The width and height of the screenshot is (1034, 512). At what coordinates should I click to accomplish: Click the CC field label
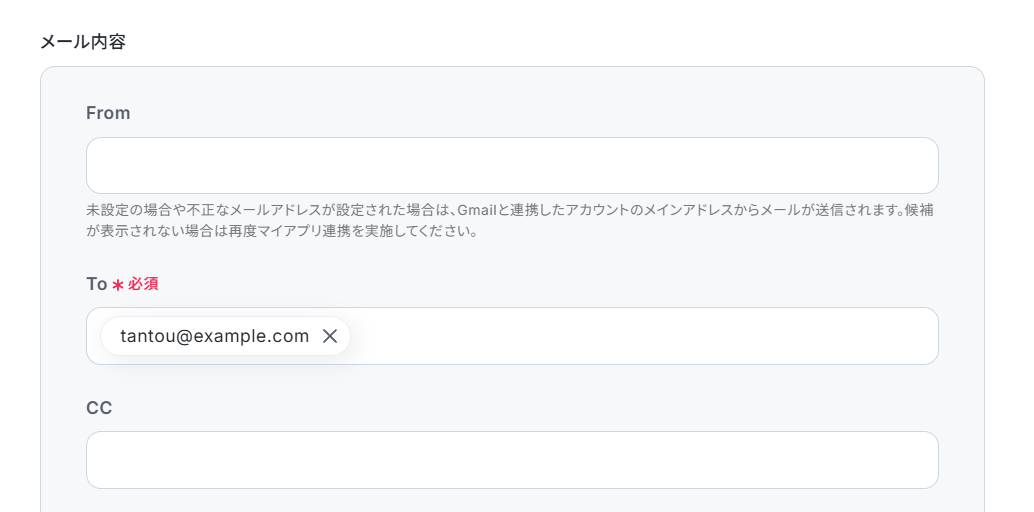point(99,408)
